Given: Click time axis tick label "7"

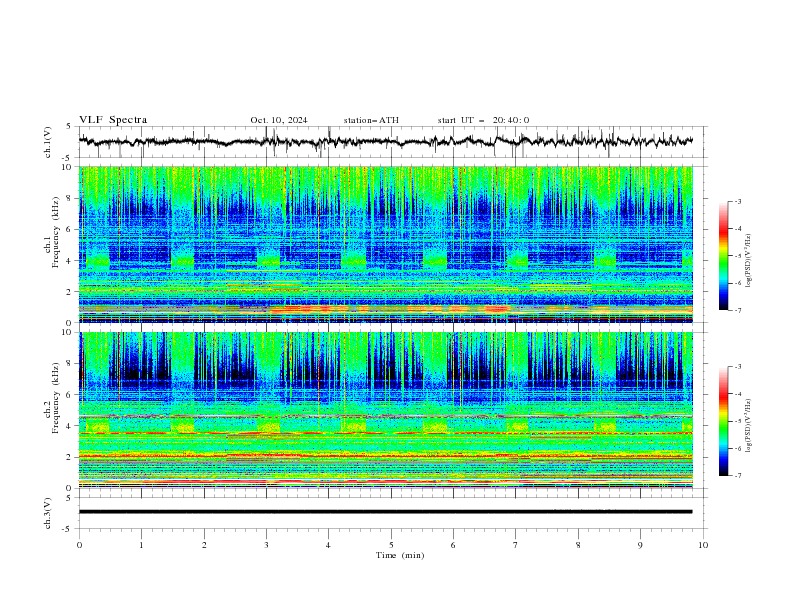Looking at the screenshot, I should point(516,545).
